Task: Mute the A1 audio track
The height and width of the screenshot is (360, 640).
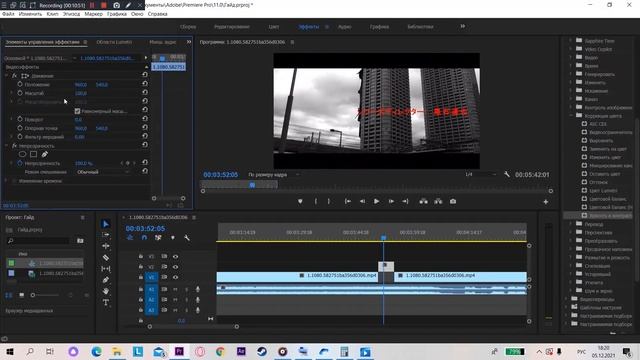Action: (x=176, y=289)
